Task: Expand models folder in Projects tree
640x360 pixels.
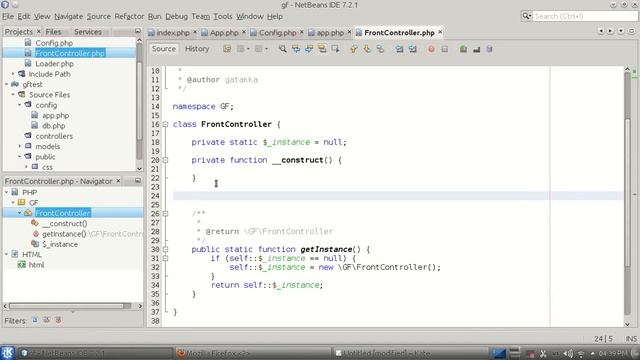Action: 20,146
